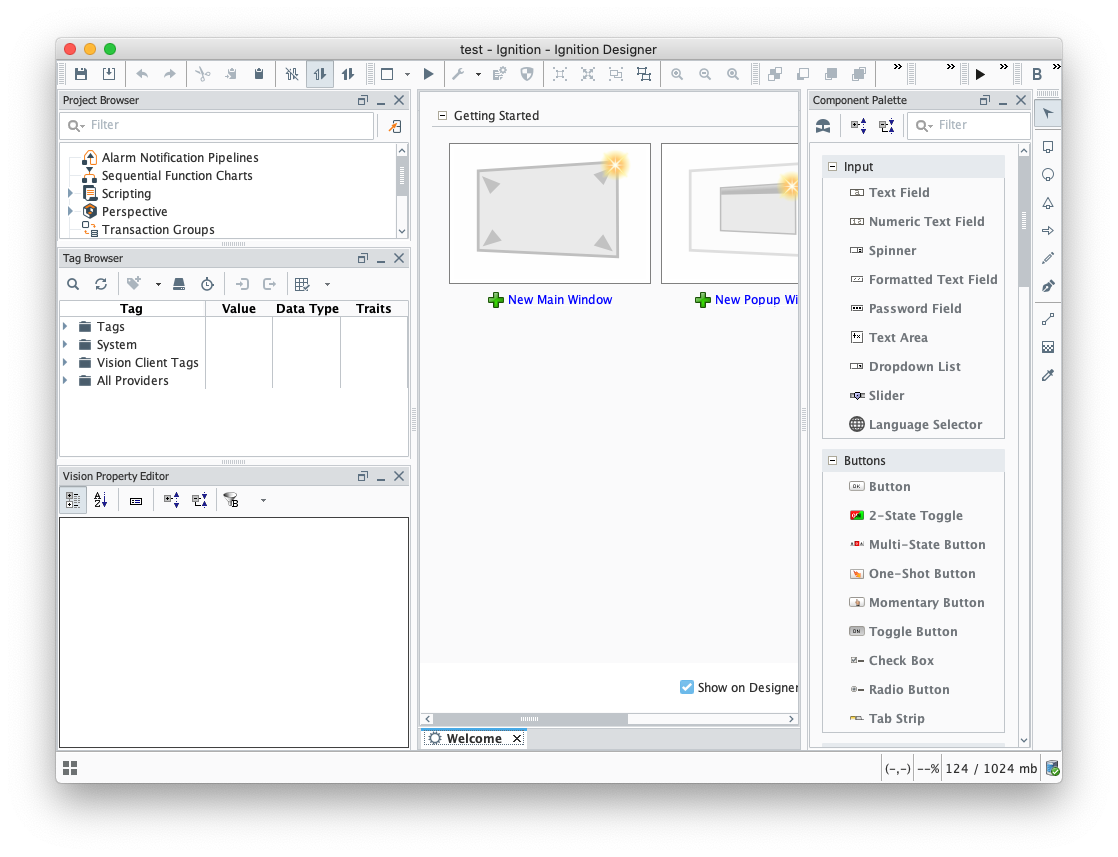1118x857 pixels.
Task: Toggle the Show on Designer checkbox
Action: pyautogui.click(x=687, y=687)
